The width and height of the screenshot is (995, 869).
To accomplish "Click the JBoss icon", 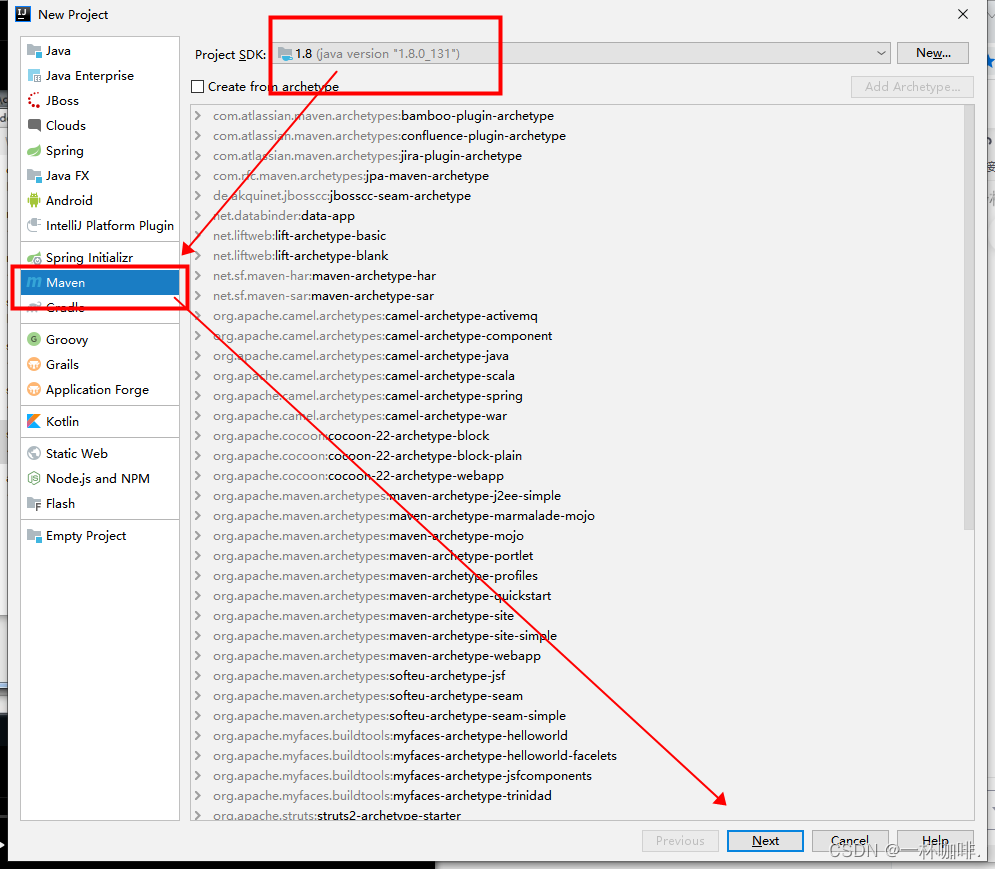I will click(x=34, y=100).
